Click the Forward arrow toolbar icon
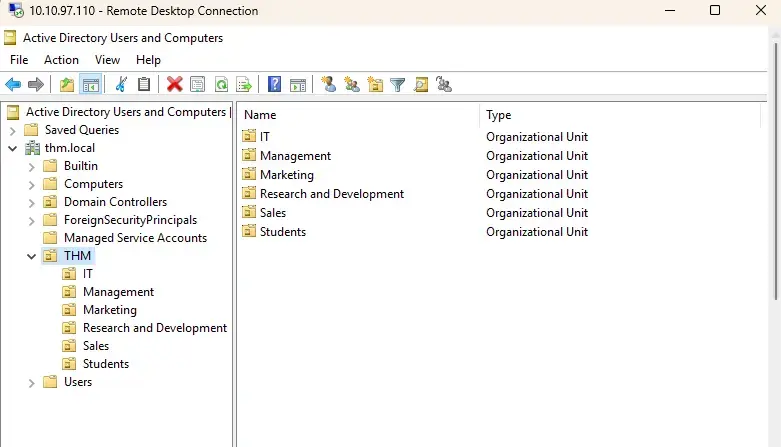781x447 pixels. point(36,85)
